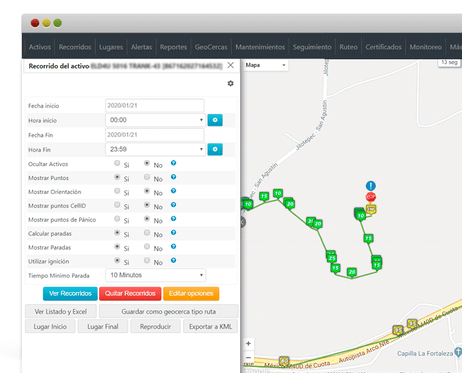This screenshot has width=462, height=373.
Task: Zoom in the map with plus button
Action: point(248,344)
